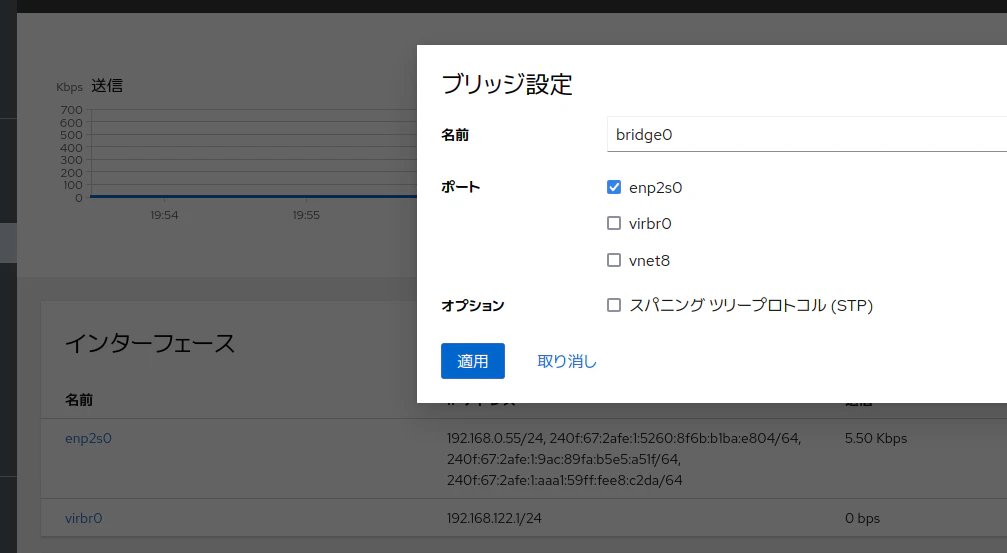1007x553 pixels.
Task: Click the 19:54 time label
Action: point(164,215)
